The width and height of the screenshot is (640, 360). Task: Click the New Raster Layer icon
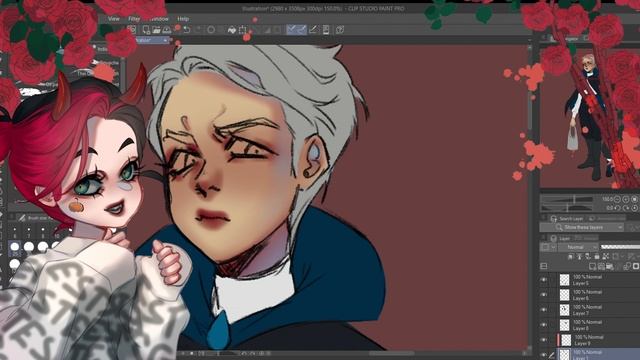point(593,267)
